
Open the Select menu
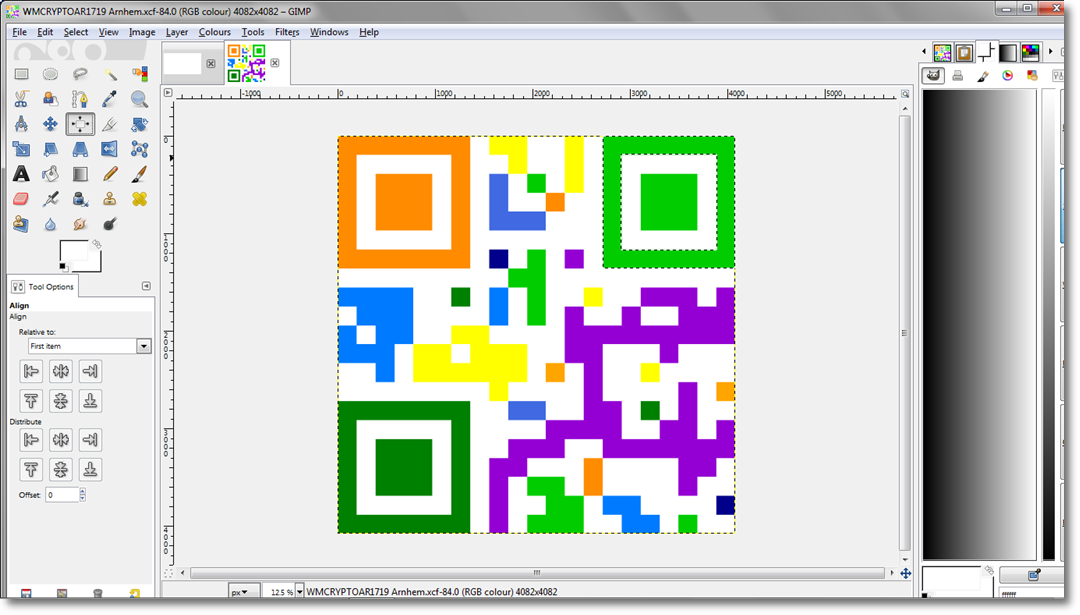pyautogui.click(x=76, y=32)
